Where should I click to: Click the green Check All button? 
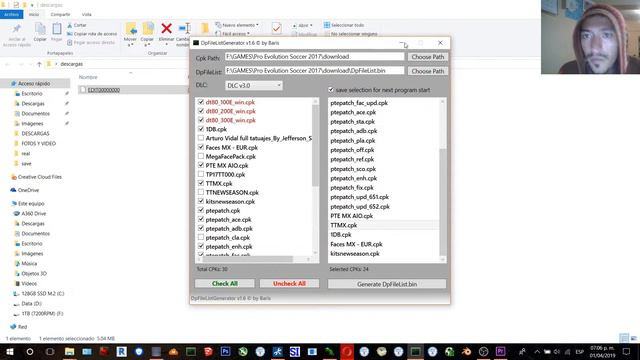[x=224, y=283]
